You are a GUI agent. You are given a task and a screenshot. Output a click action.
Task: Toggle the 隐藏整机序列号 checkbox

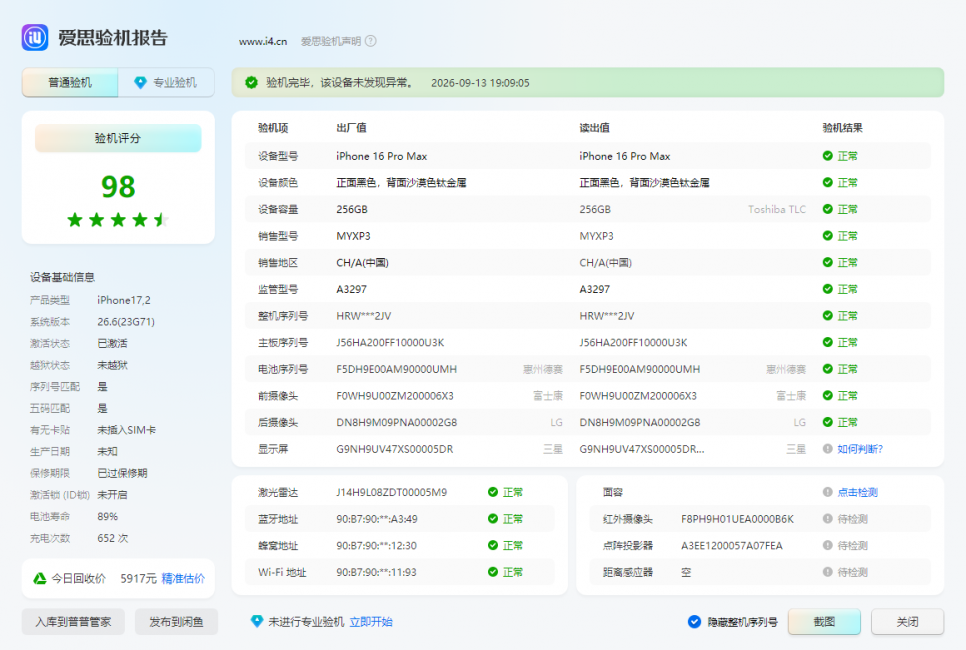694,622
